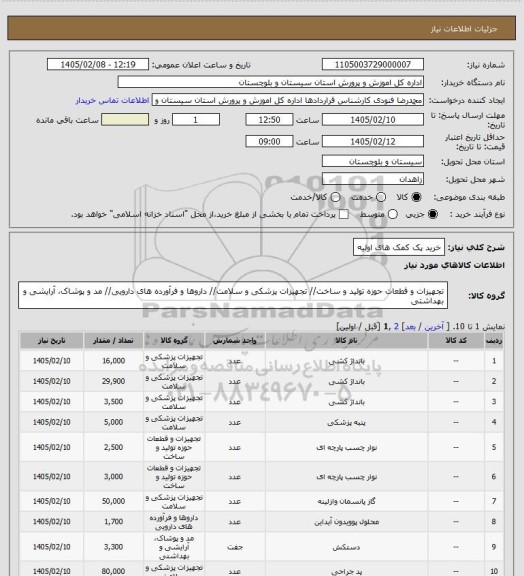Select the متوسط purchase type radio
Image resolution: width=524 pixels, height=576 pixels.
tap(393, 214)
